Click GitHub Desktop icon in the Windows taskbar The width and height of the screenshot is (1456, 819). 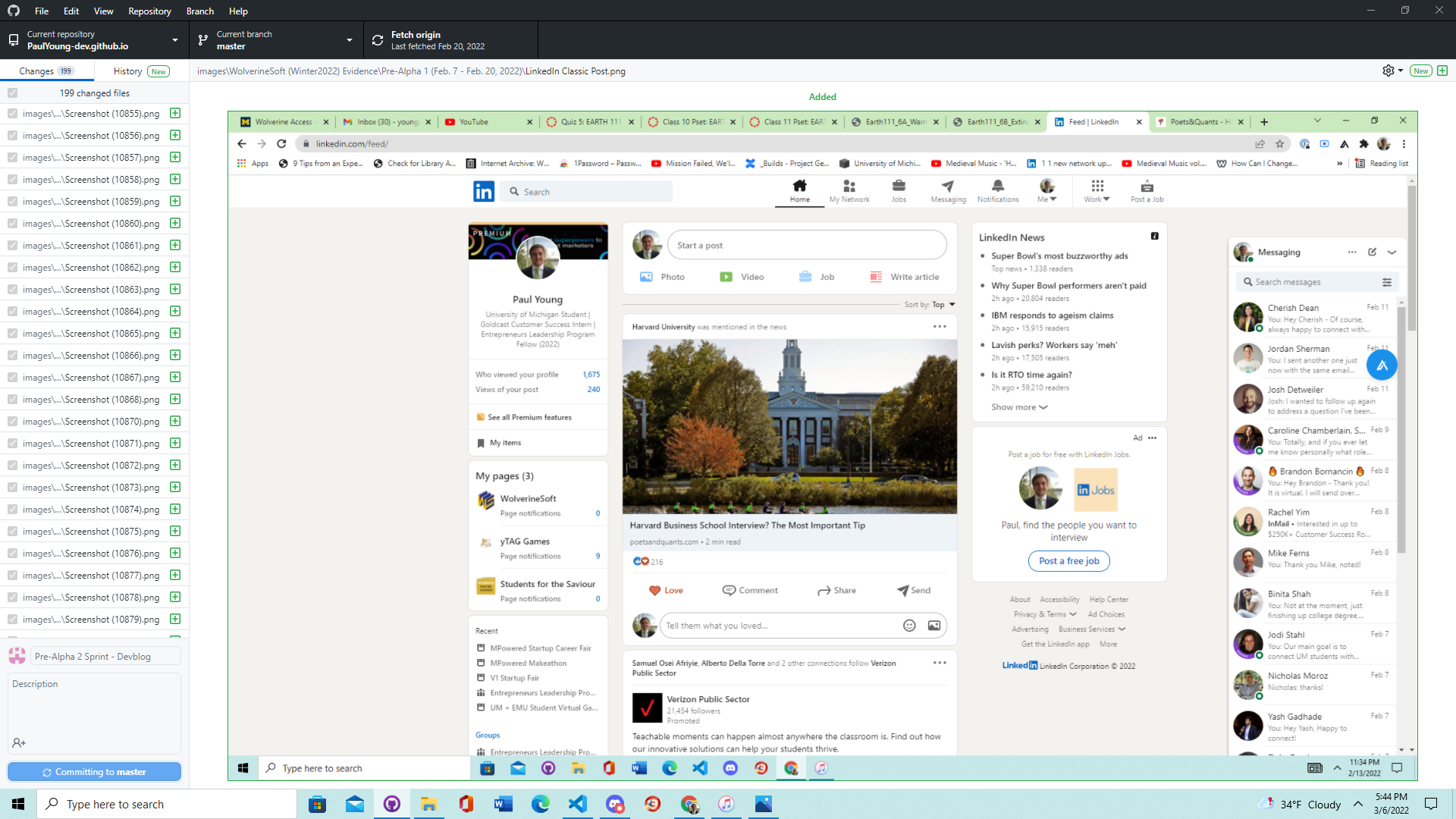click(392, 804)
